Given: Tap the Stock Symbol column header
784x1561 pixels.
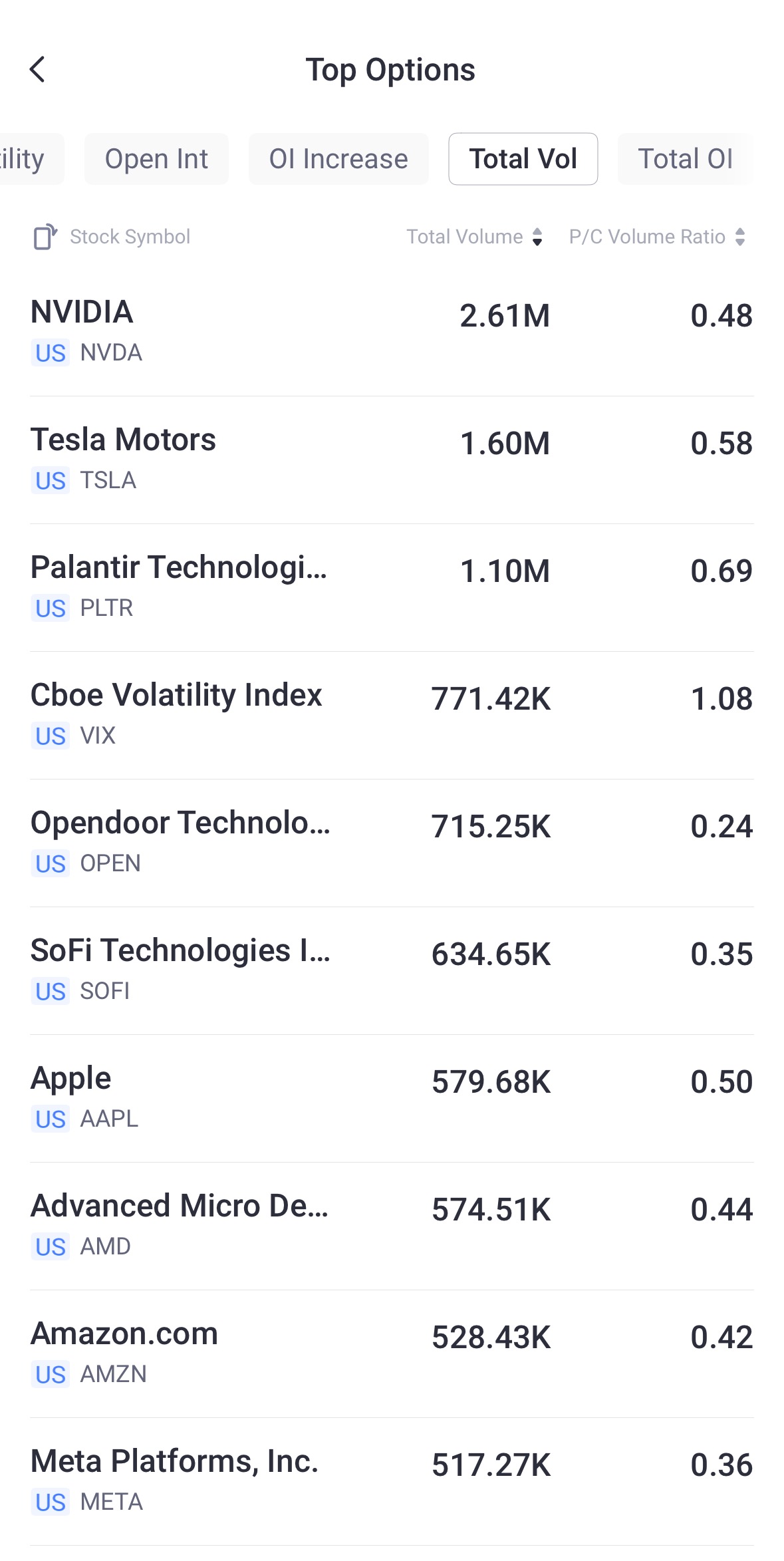Looking at the screenshot, I should click(x=130, y=237).
